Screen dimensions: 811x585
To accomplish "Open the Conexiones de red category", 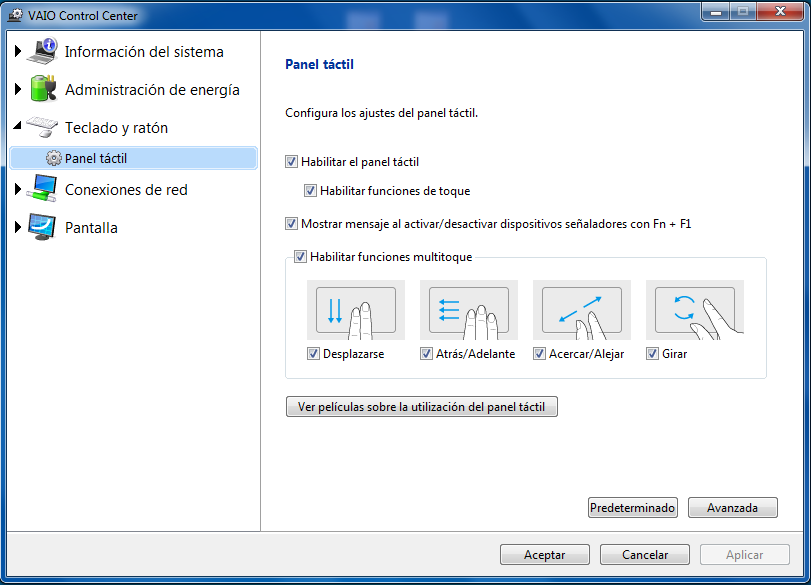I will pos(126,190).
